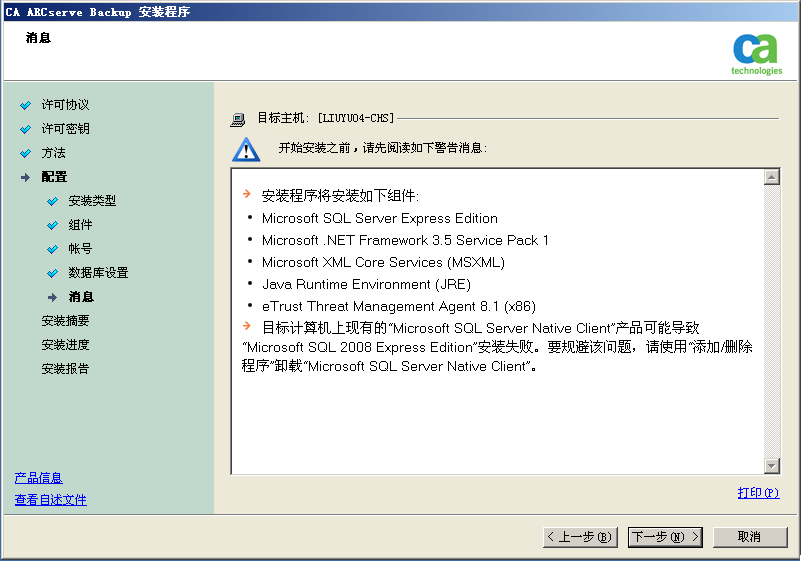The image size is (801, 561).
Task: Click checkmark icon beside 安装类型
Action: [53, 201]
